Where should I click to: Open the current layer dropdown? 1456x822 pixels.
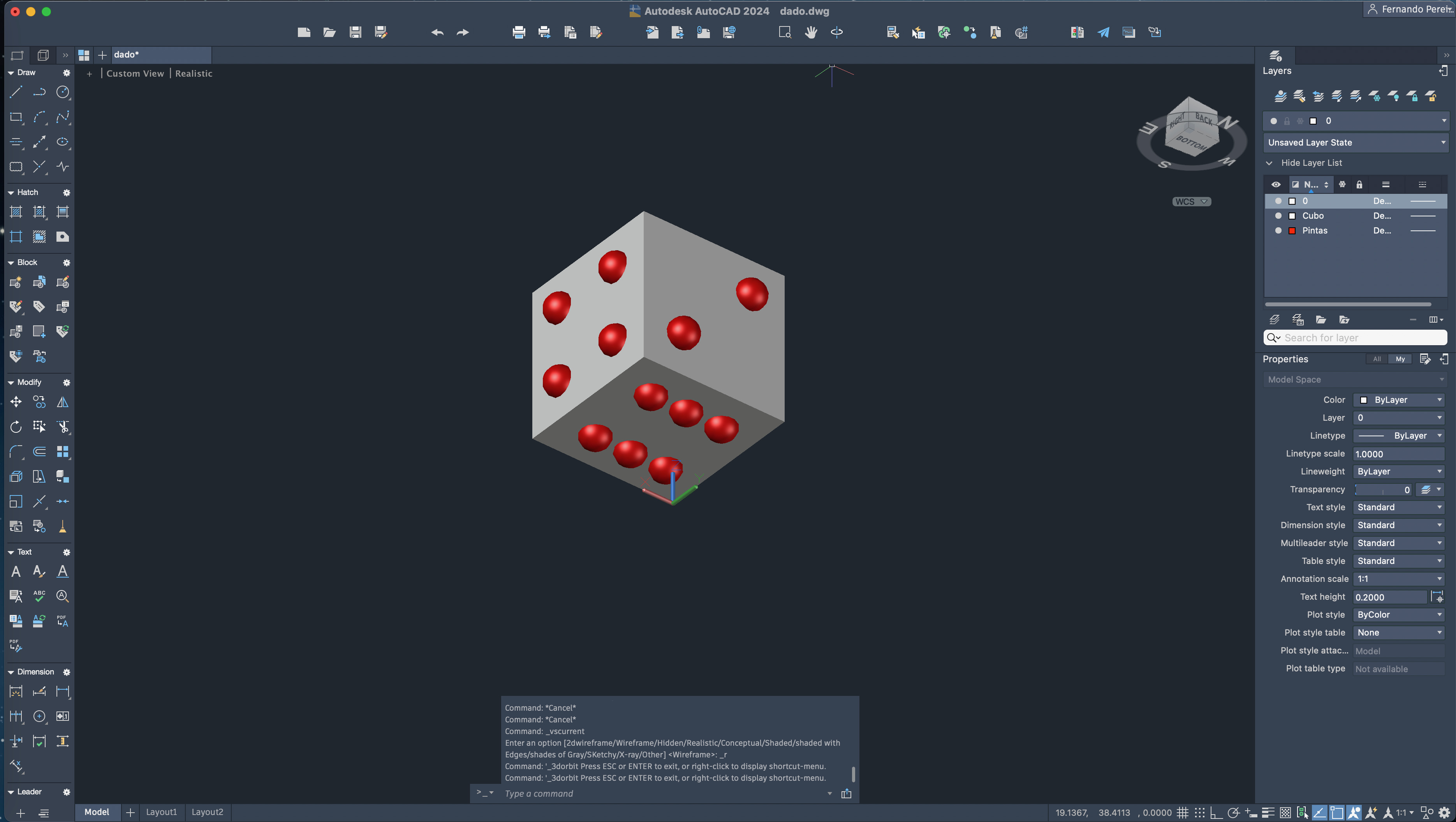pos(1356,121)
